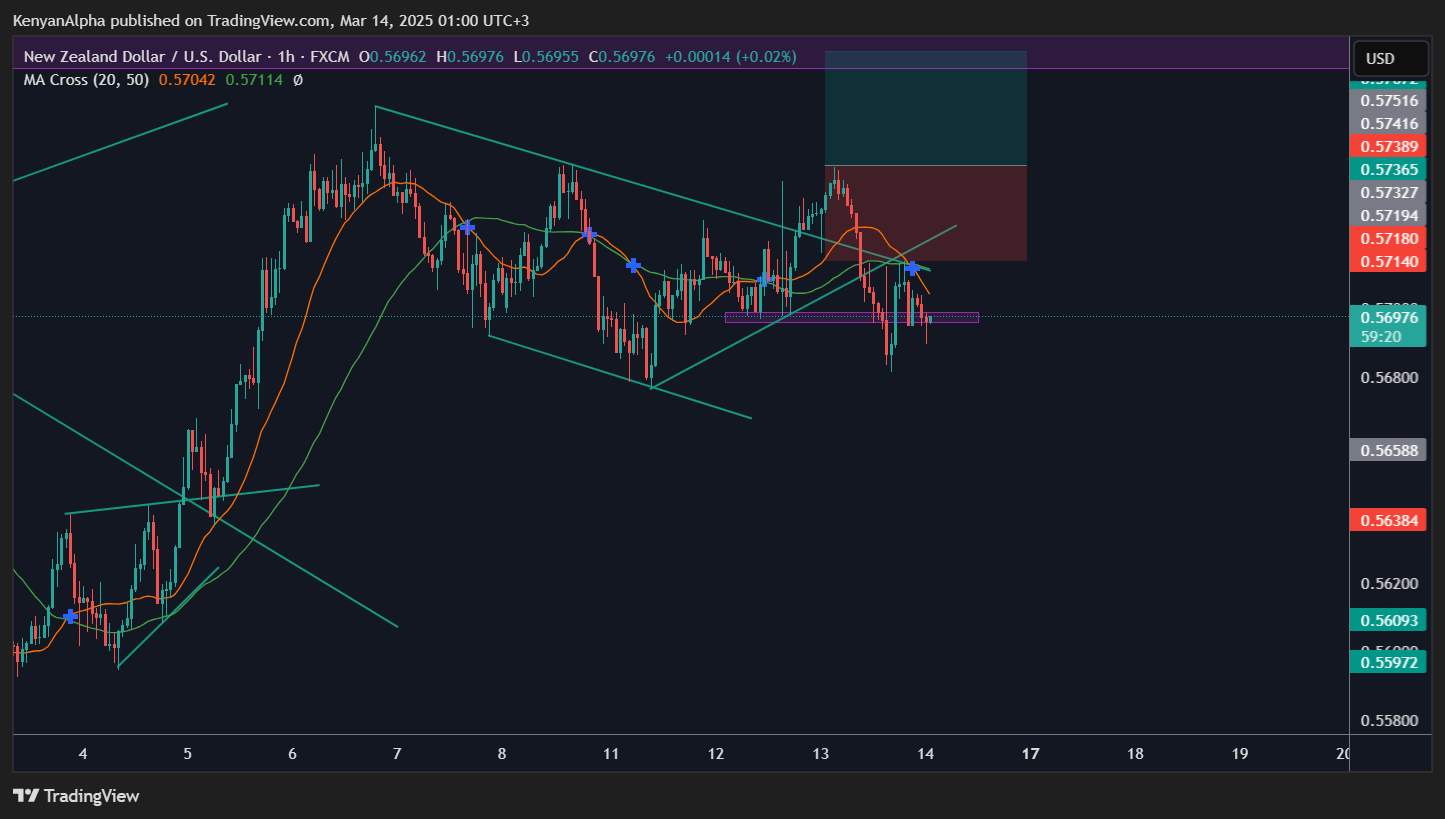Click the low value L0.56955
This screenshot has width=1445, height=819.
pos(546,57)
